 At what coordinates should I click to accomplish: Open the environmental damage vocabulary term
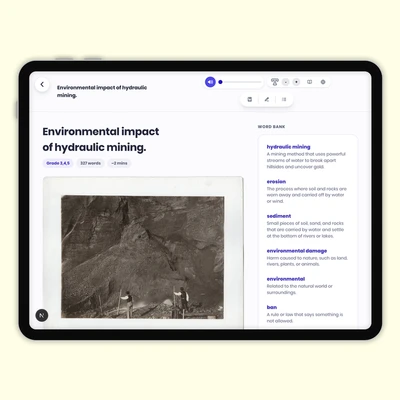[297, 251]
